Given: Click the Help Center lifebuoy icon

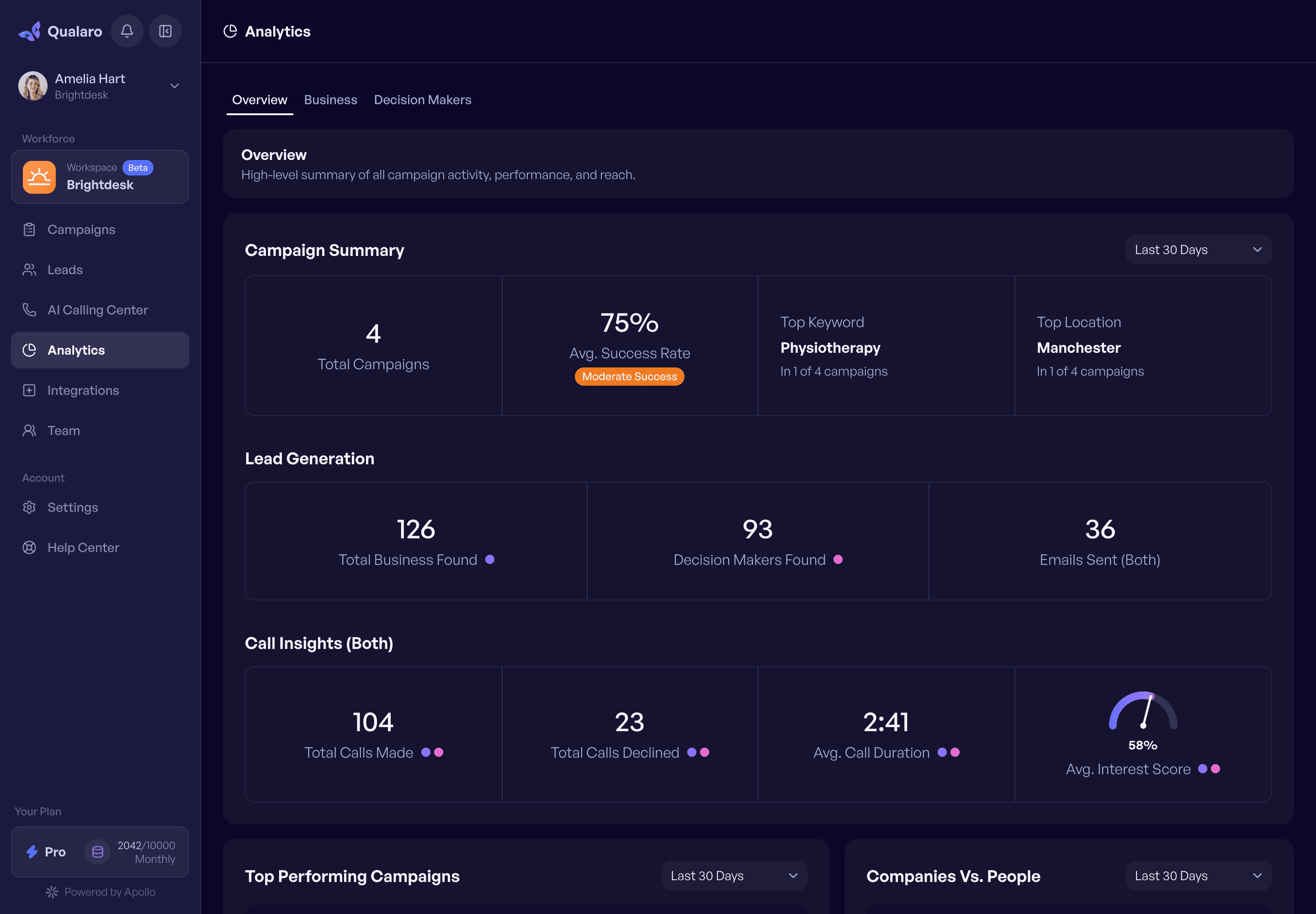Looking at the screenshot, I should point(29,547).
